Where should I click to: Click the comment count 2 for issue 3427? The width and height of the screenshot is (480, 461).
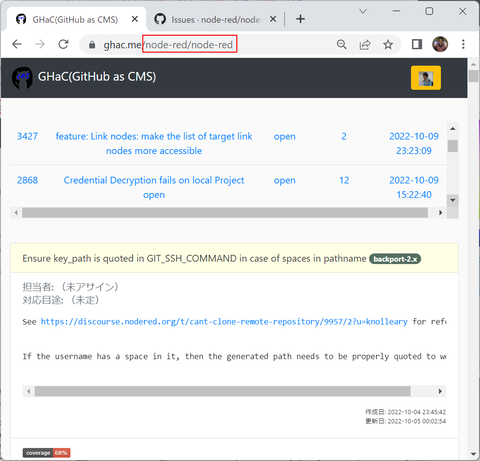point(344,136)
